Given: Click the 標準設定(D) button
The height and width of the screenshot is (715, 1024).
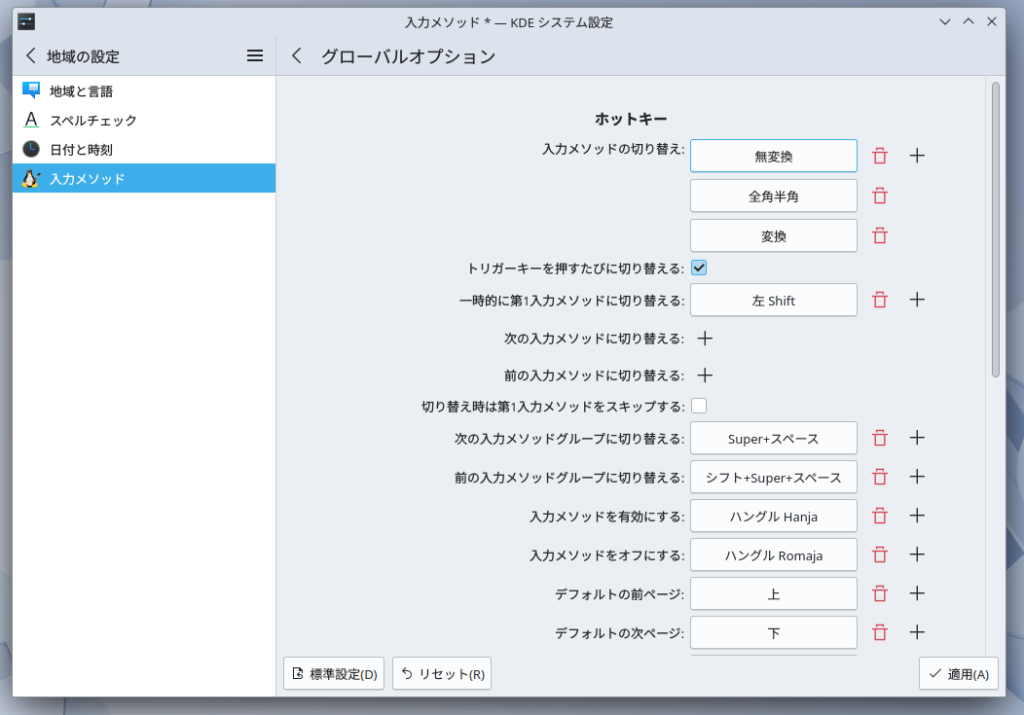Looking at the screenshot, I should 334,674.
